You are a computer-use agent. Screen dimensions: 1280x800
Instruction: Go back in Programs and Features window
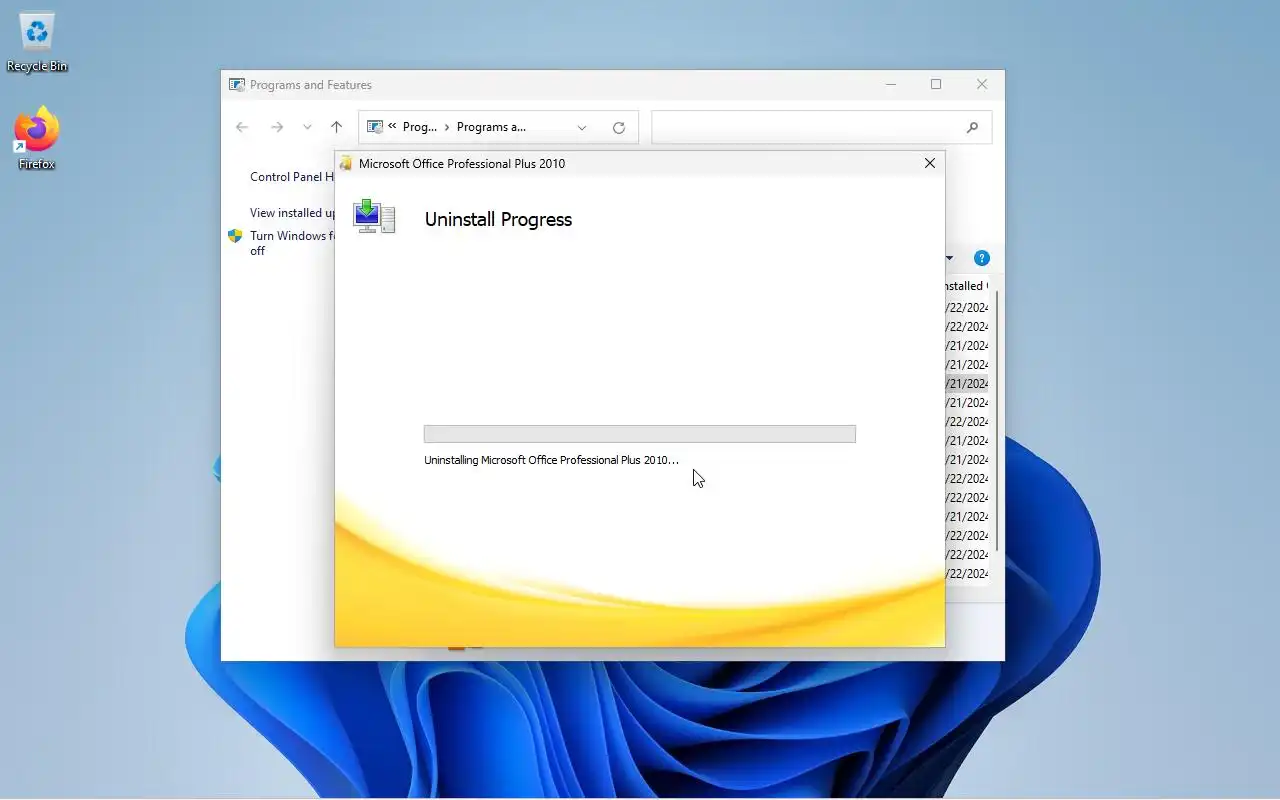pos(242,127)
